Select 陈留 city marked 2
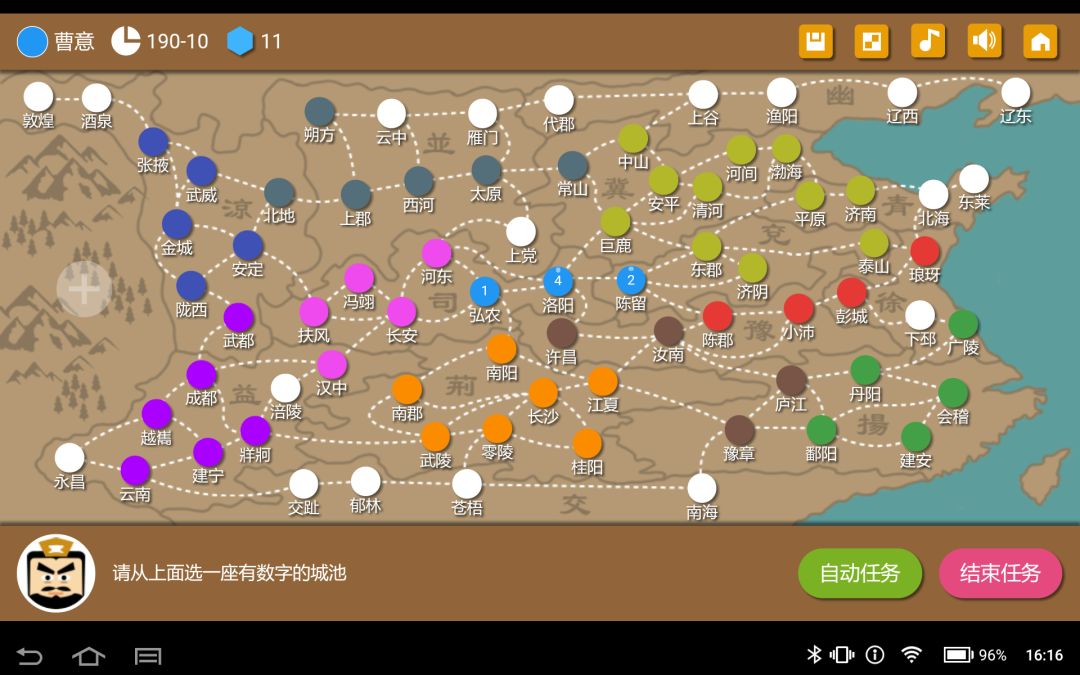This screenshot has width=1080, height=675. 631,280
